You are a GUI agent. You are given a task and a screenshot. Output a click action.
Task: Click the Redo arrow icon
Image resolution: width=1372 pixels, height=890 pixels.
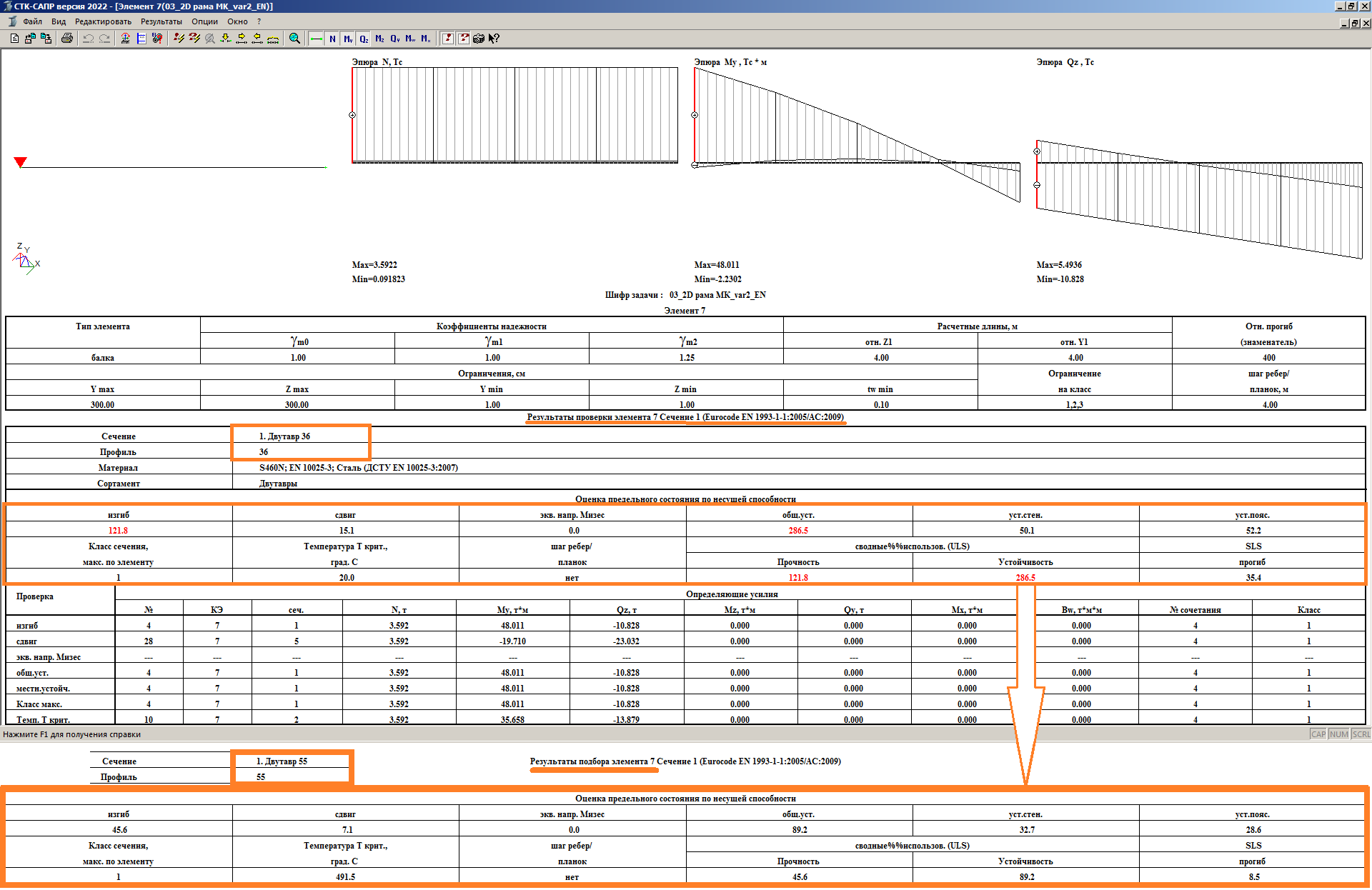coord(104,39)
